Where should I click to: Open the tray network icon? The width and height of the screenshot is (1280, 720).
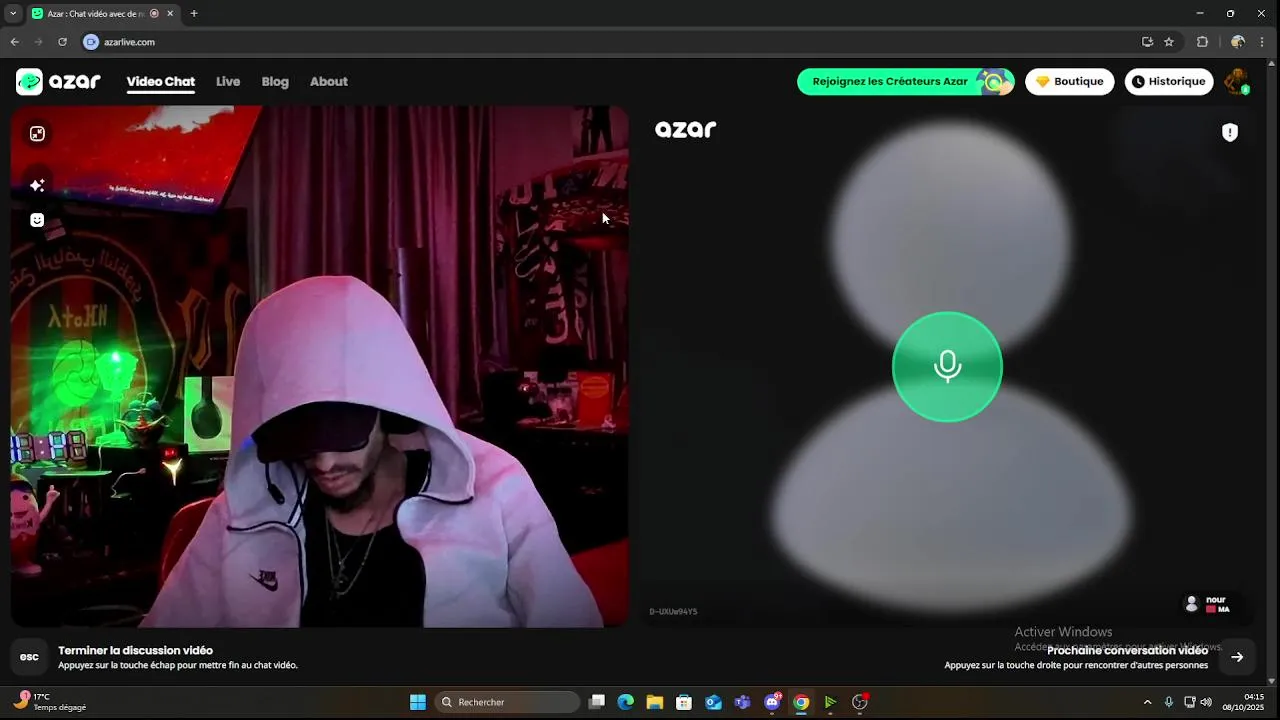(1190, 702)
